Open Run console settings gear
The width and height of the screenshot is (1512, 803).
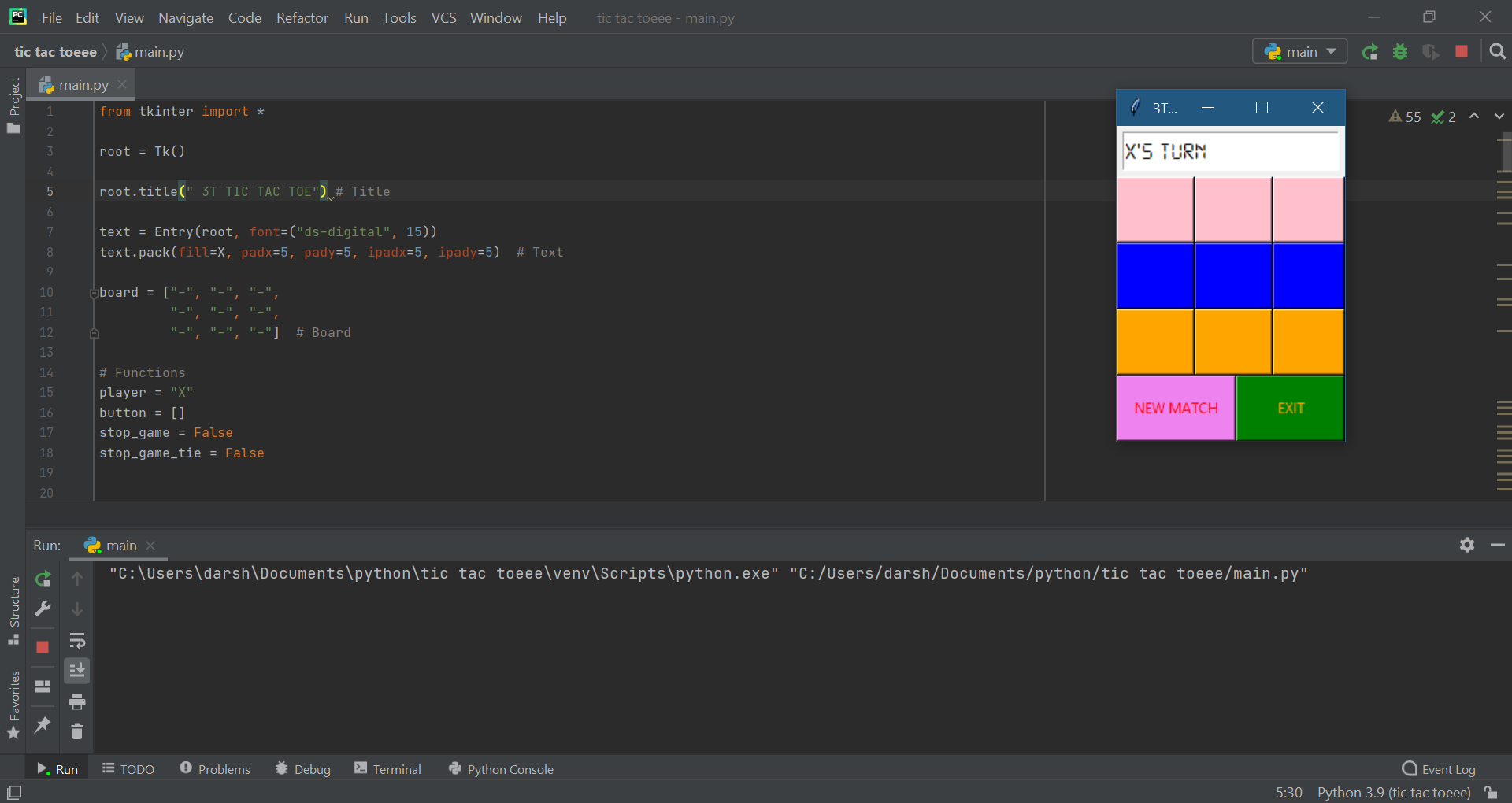pos(1467,545)
